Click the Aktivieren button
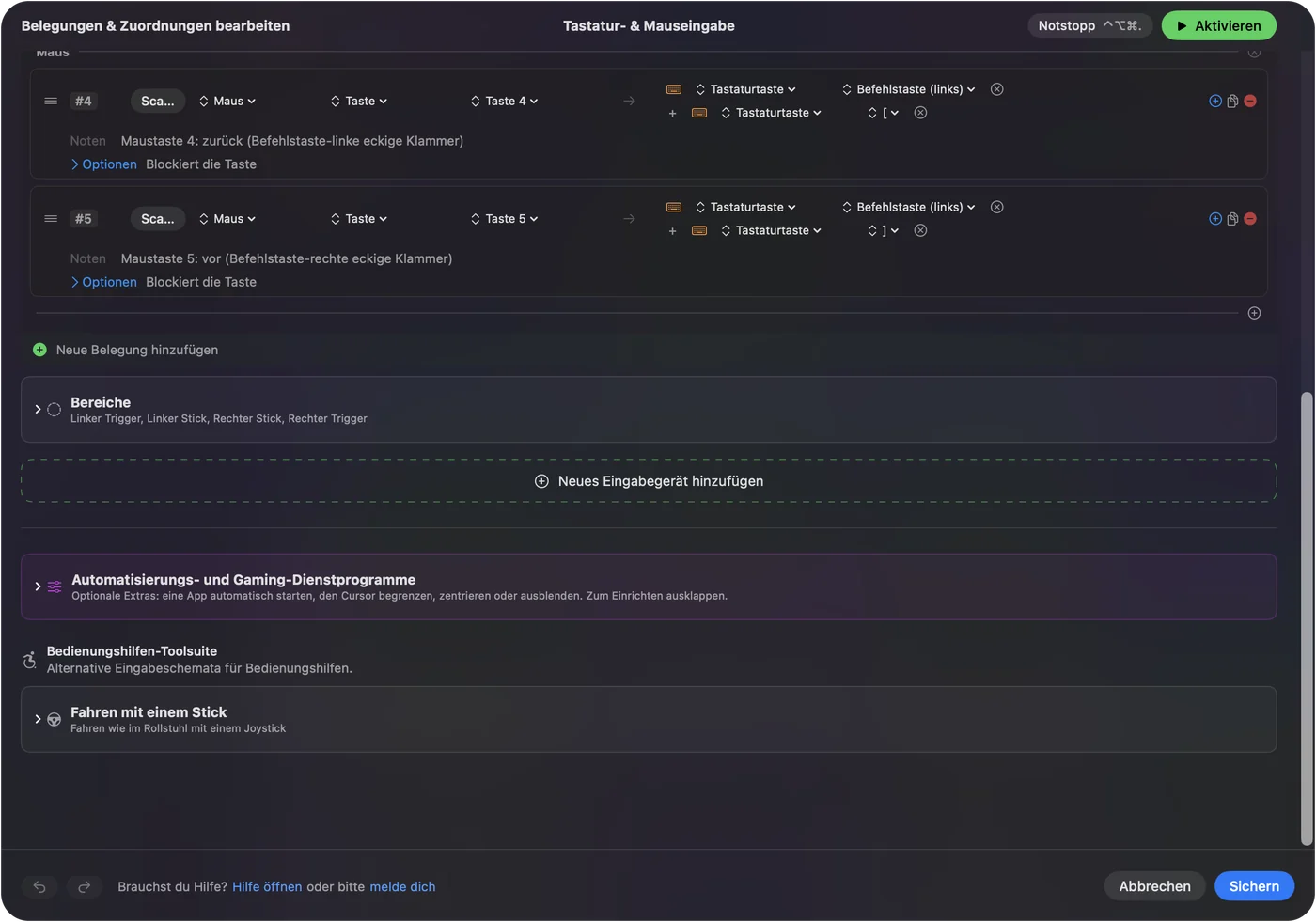1316x922 pixels. [1218, 25]
